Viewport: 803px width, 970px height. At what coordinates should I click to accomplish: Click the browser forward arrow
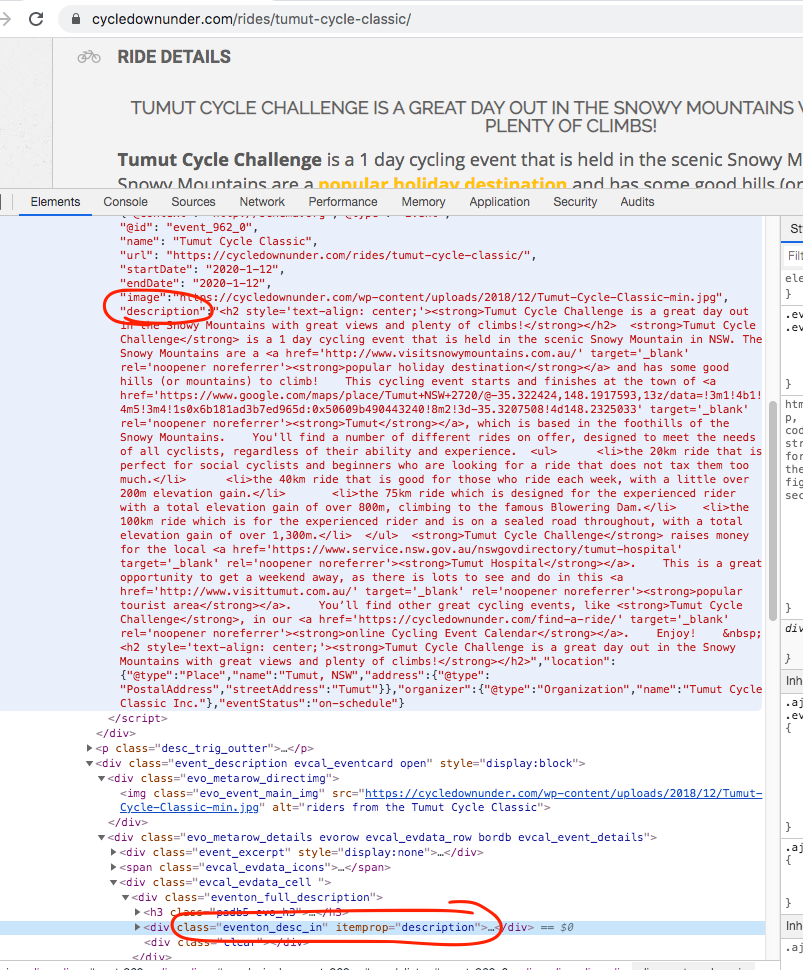[6, 19]
